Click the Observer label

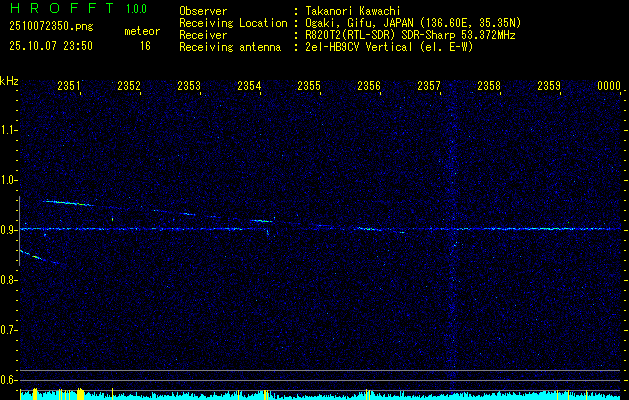tap(203, 11)
